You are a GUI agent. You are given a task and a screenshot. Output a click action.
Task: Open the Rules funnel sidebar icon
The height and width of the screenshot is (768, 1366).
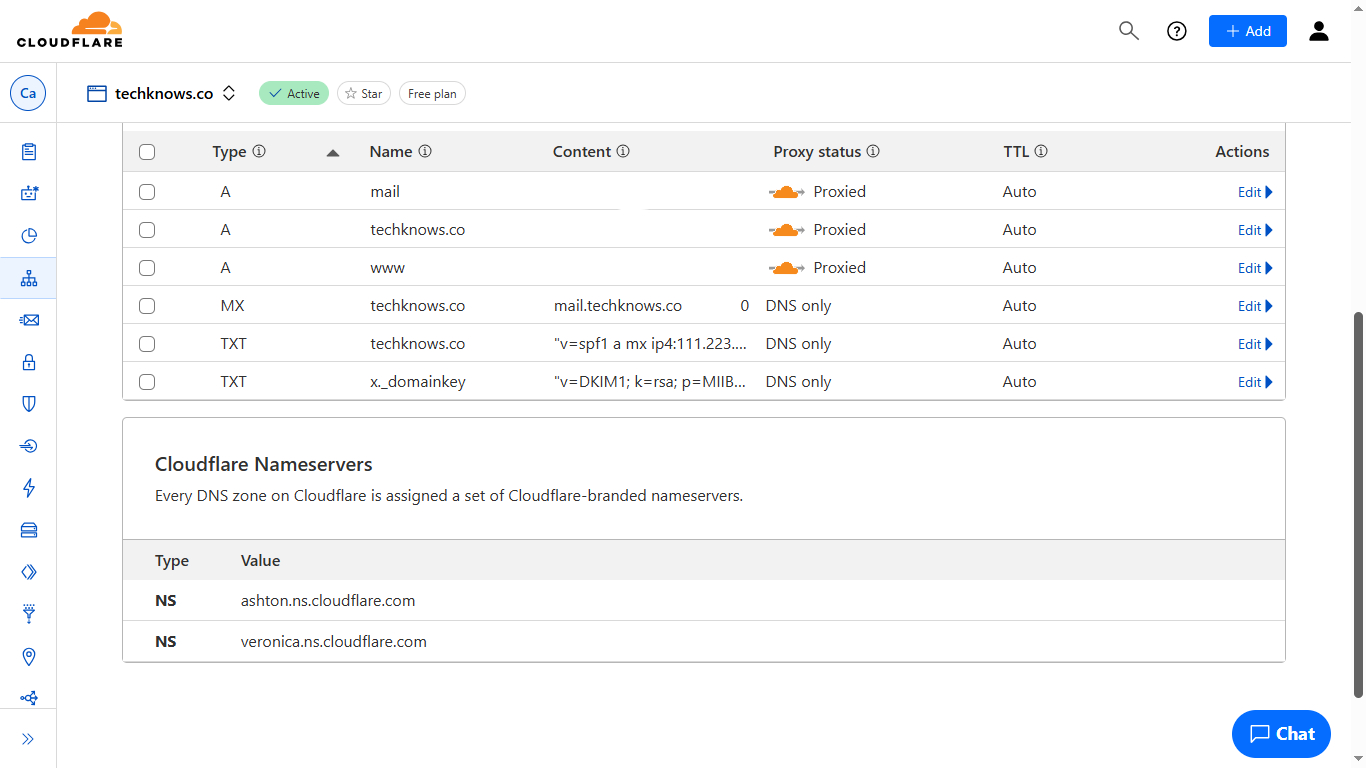tap(29, 614)
